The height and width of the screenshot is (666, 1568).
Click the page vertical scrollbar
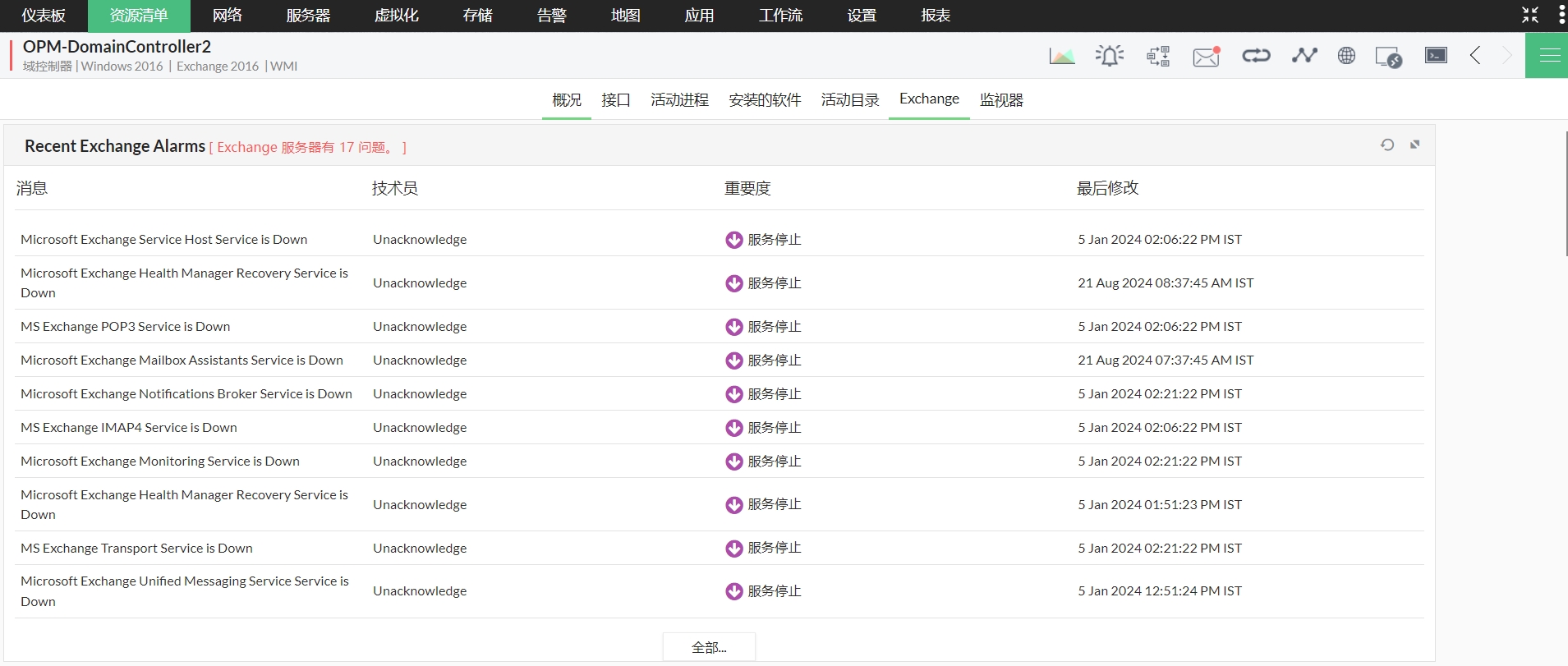coord(1566,194)
